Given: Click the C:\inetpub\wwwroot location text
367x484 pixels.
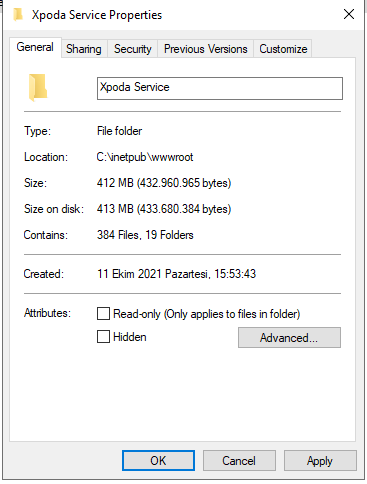Looking at the screenshot, I should tap(145, 157).
